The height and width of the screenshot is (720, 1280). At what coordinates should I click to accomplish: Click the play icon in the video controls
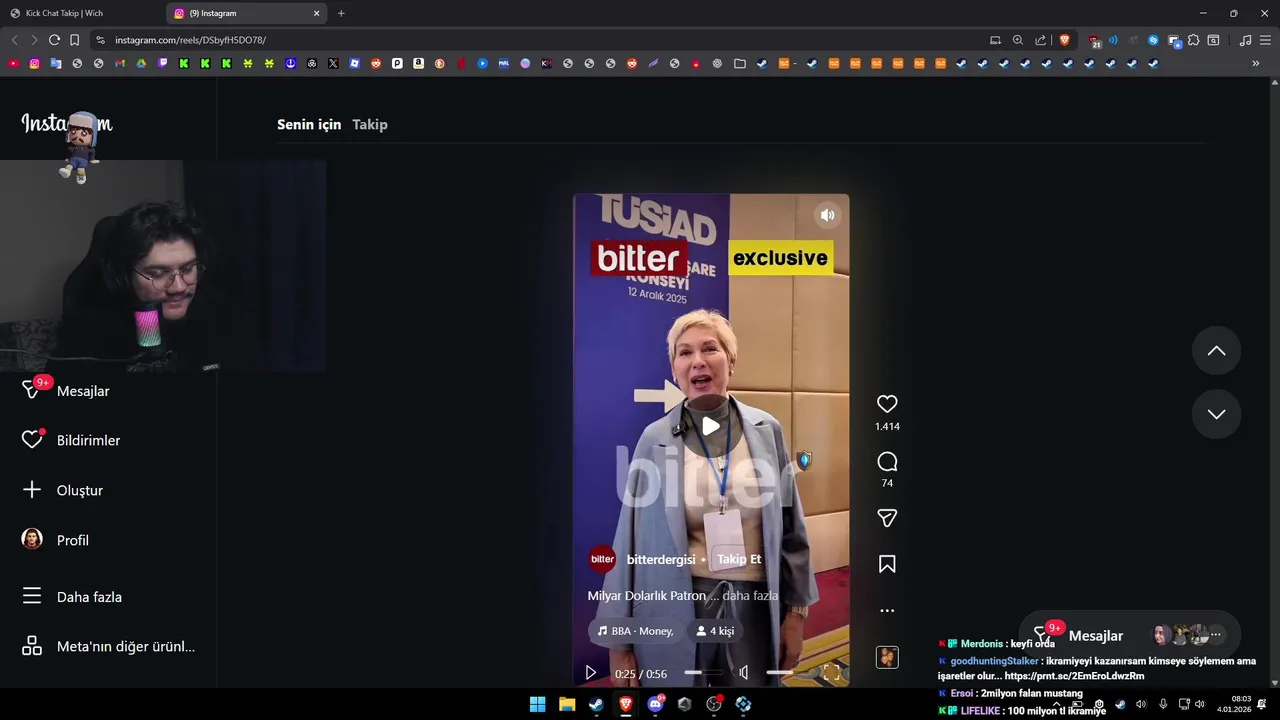click(591, 673)
